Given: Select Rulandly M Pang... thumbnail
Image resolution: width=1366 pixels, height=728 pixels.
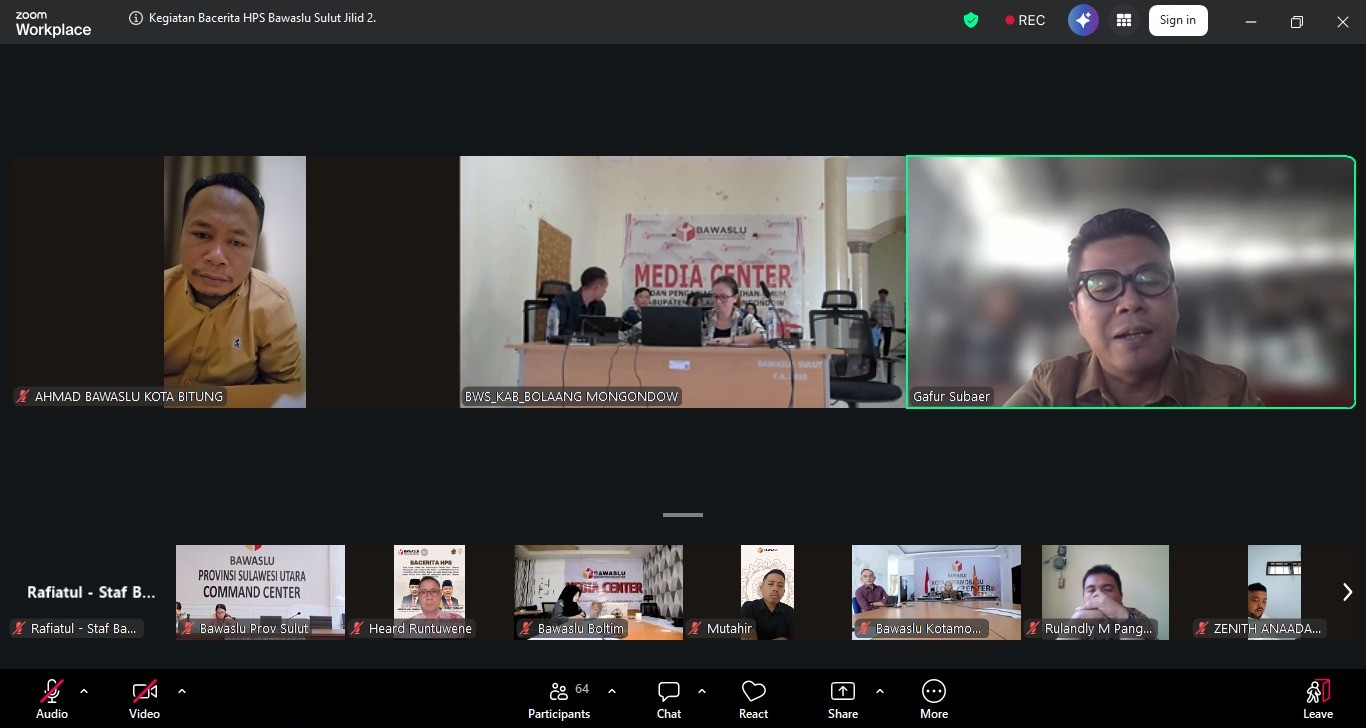Looking at the screenshot, I should click(1105, 592).
